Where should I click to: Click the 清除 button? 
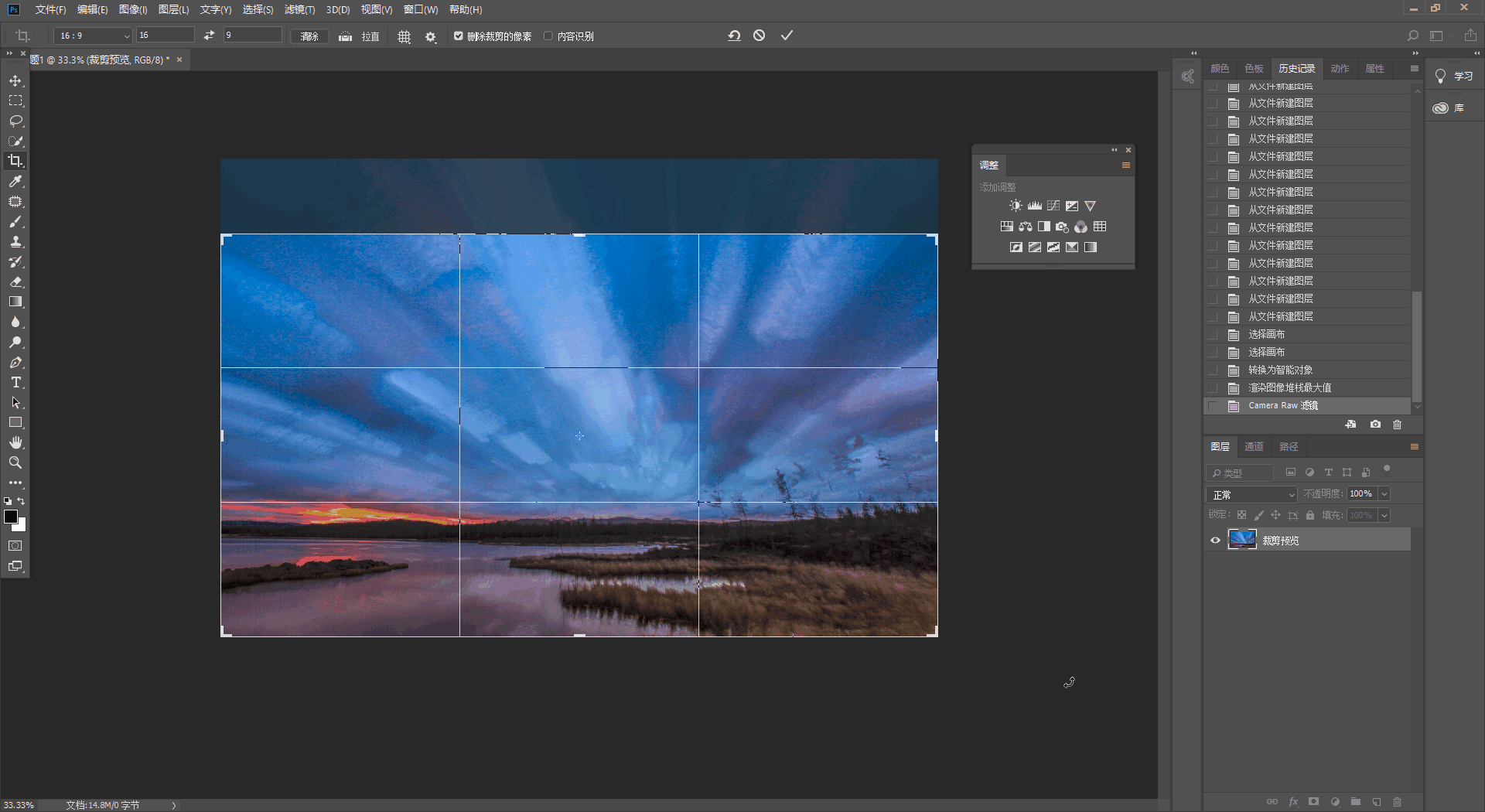click(309, 36)
